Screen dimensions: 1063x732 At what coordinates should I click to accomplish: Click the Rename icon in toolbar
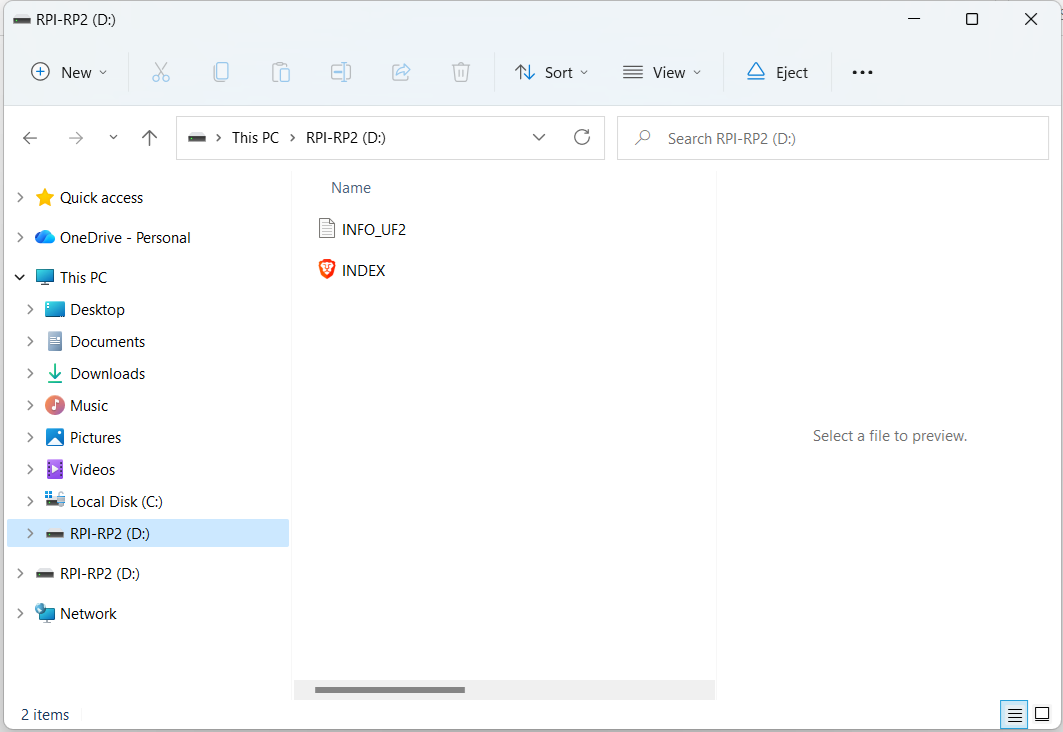coord(341,72)
